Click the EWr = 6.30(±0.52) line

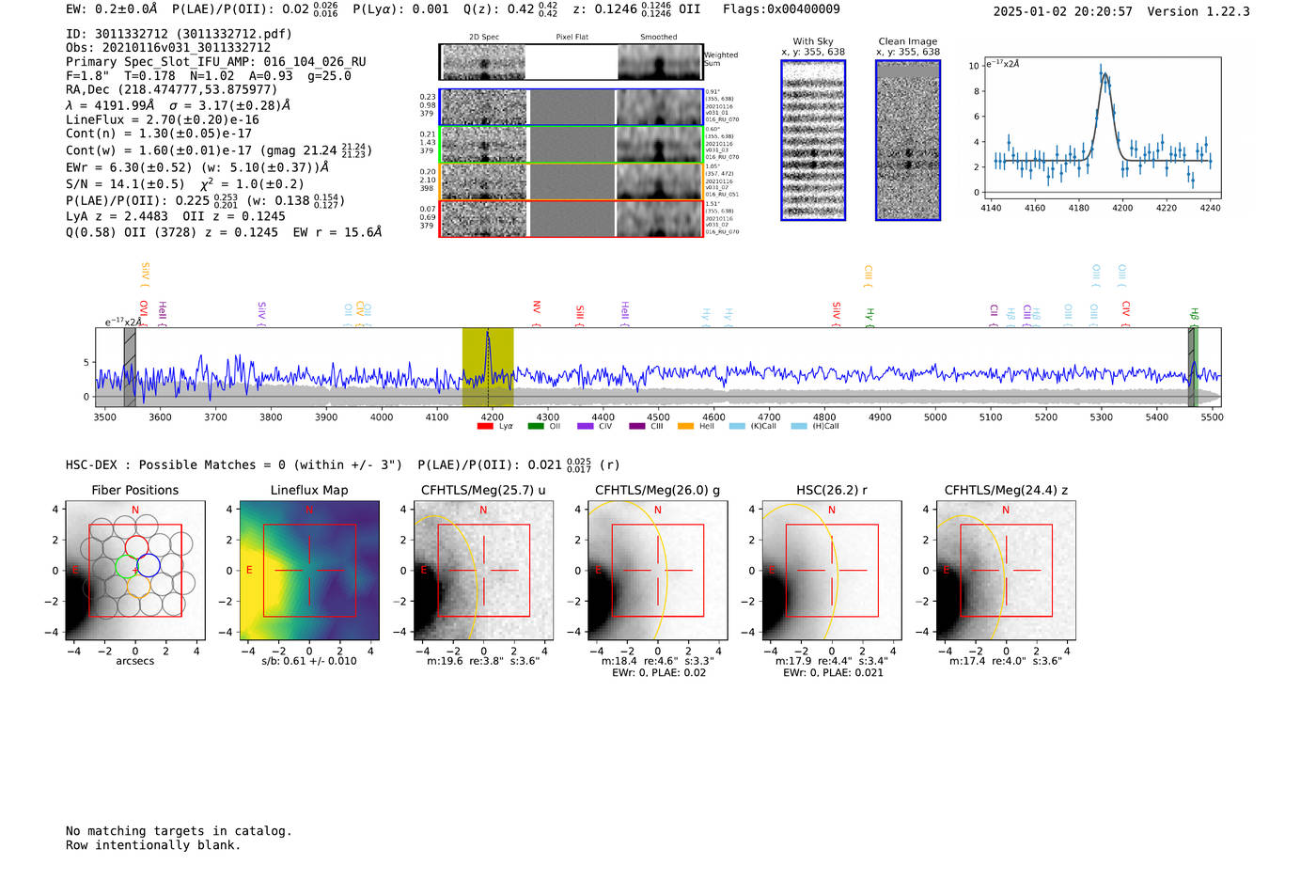[197, 167]
